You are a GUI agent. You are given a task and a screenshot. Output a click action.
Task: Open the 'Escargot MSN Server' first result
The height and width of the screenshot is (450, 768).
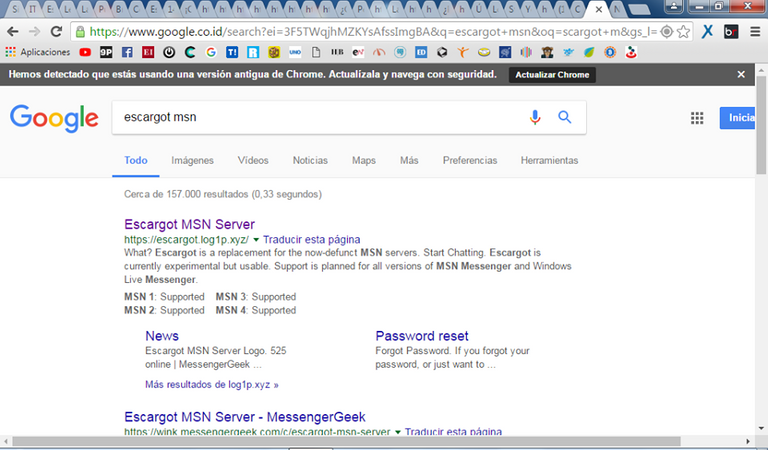(x=190, y=224)
